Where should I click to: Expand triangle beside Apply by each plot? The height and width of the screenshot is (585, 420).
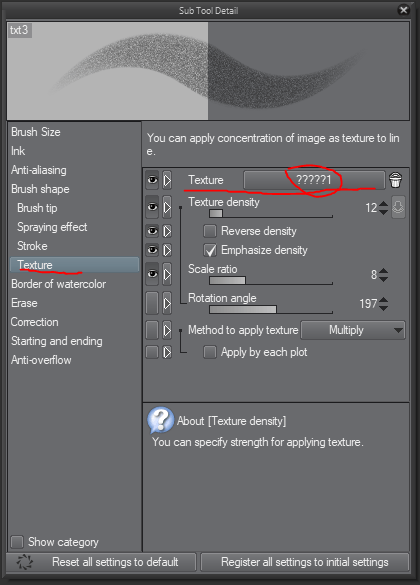(167, 352)
